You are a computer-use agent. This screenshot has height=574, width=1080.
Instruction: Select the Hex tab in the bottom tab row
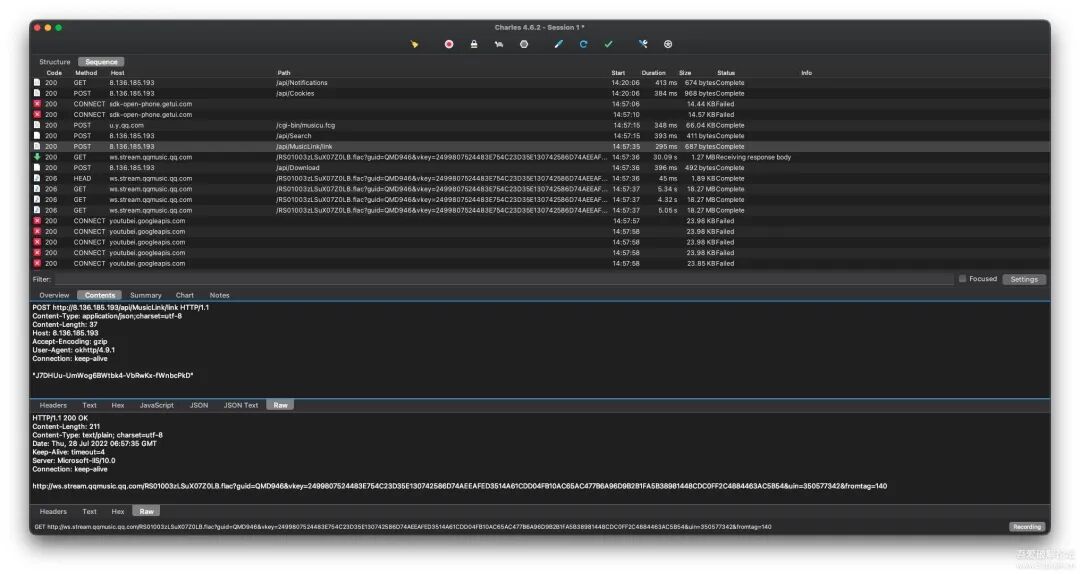[118, 511]
